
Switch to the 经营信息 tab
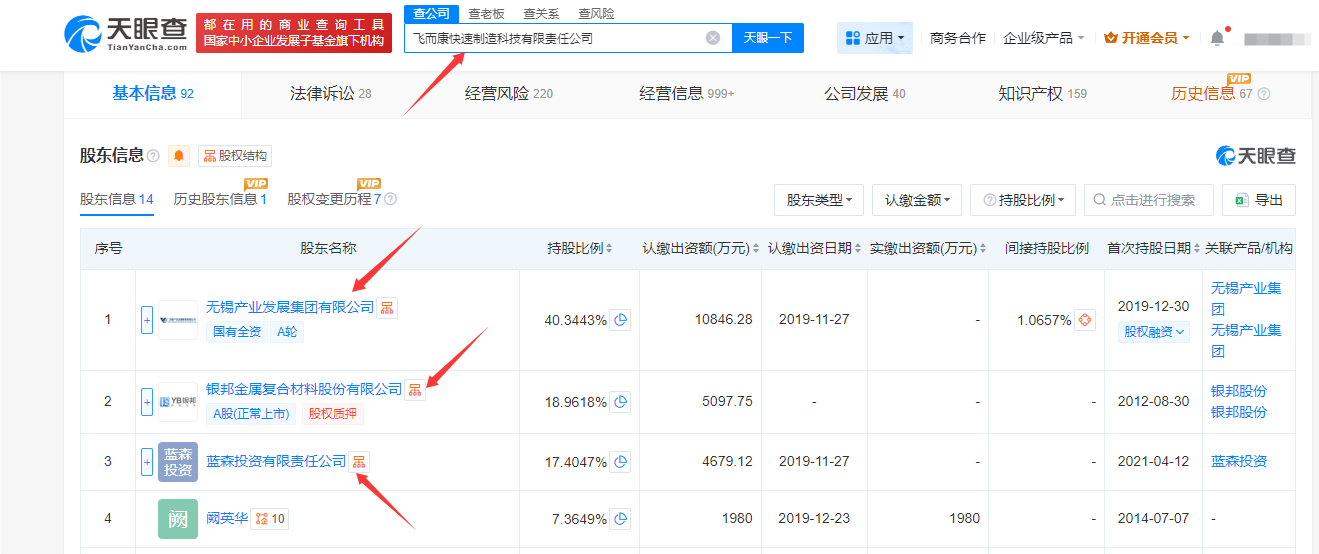click(x=687, y=94)
